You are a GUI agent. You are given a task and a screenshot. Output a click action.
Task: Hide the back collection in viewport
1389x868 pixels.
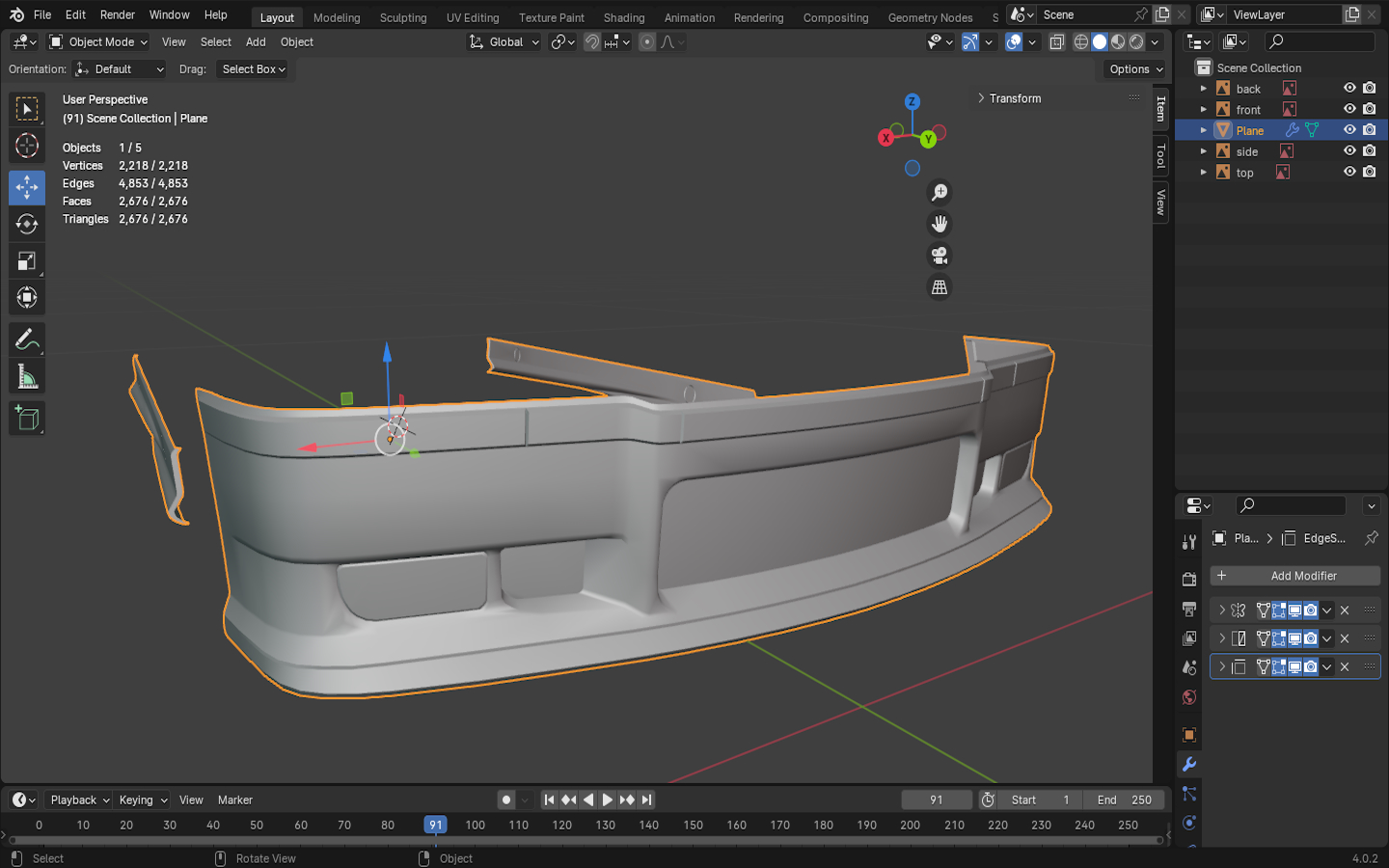[1349, 88]
